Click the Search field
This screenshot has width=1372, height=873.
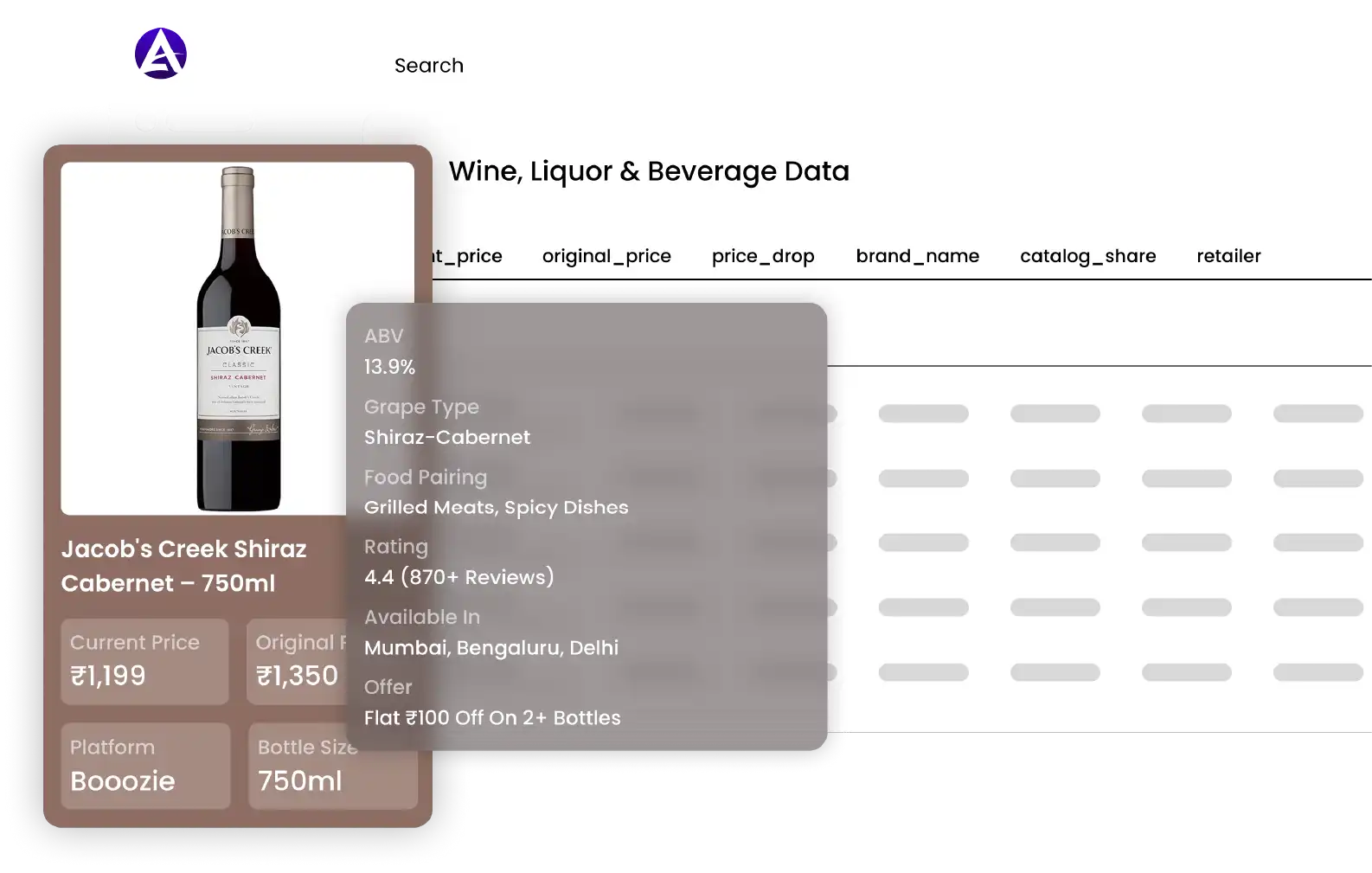coord(429,66)
